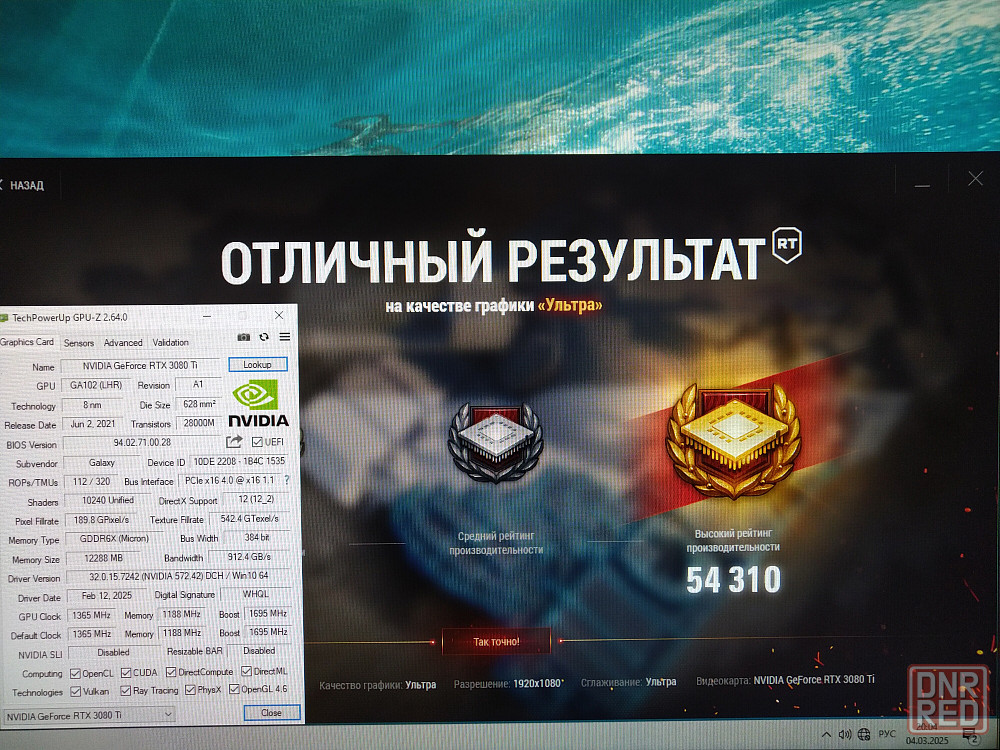The height and width of the screenshot is (750, 1000).
Task: Toggle the Ray Tracing checkbox
Action: (126, 691)
